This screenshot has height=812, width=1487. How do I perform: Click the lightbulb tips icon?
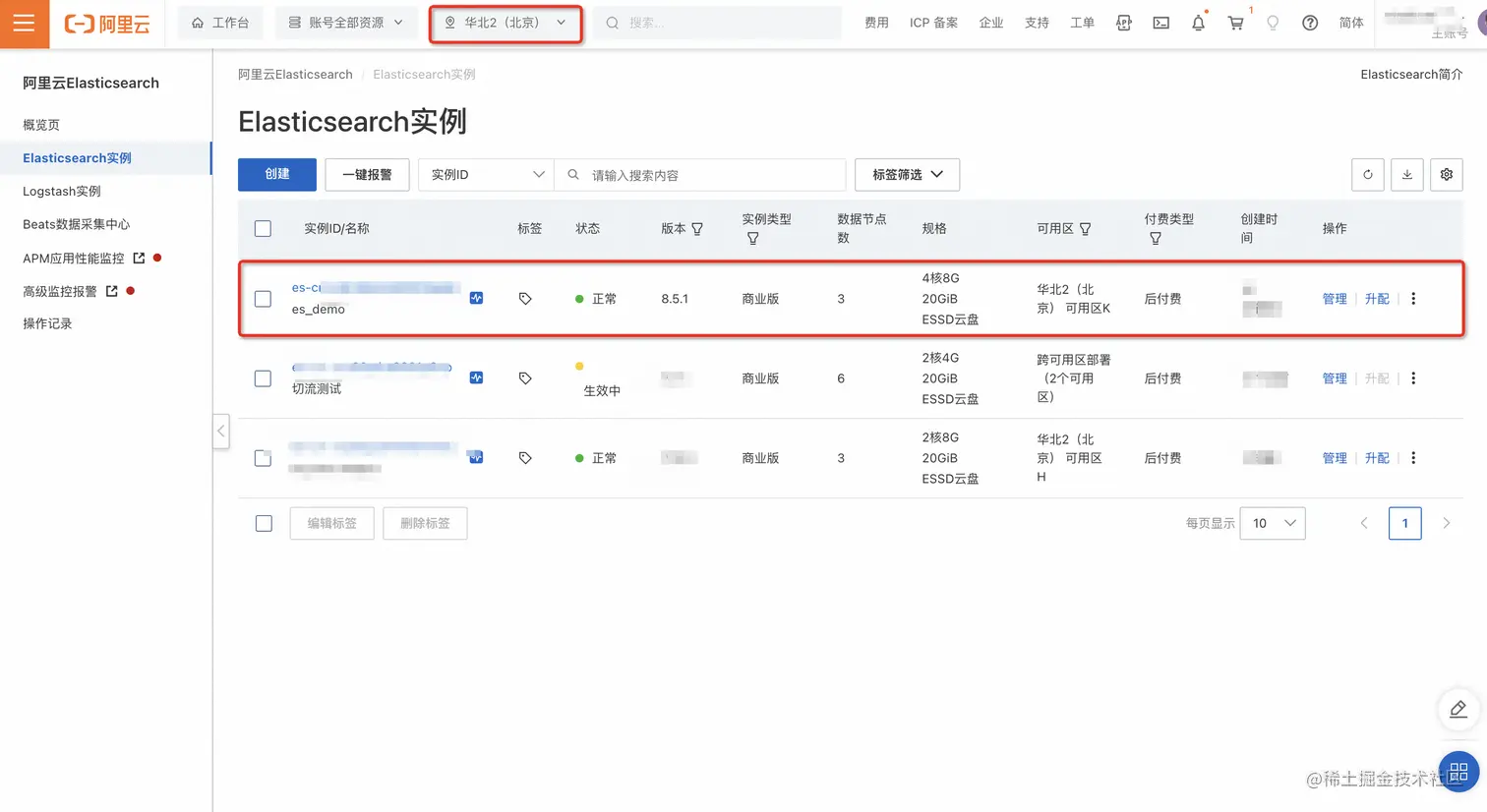tap(1273, 23)
